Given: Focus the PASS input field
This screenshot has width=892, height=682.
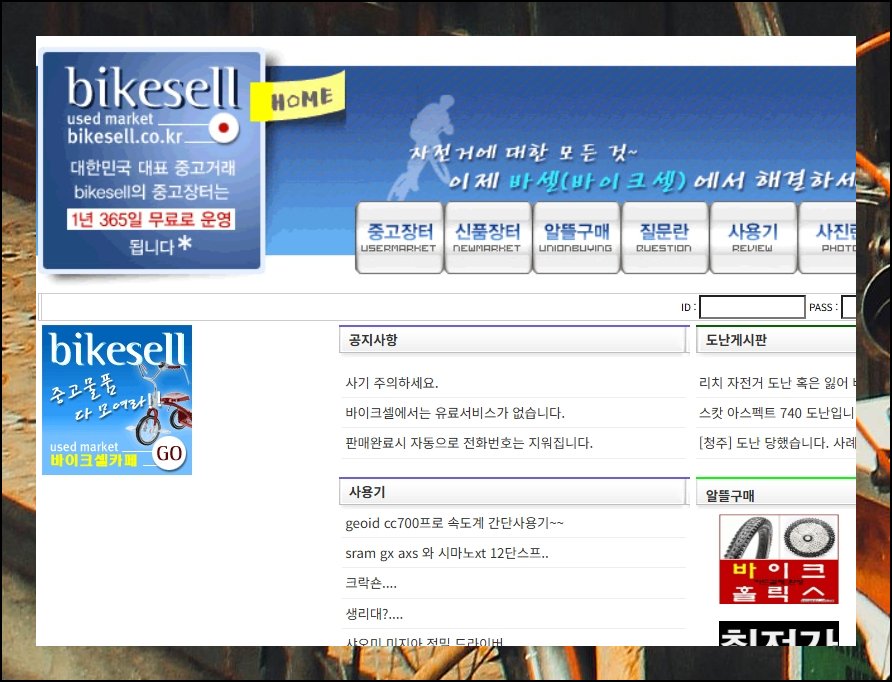Looking at the screenshot, I should coord(849,307).
